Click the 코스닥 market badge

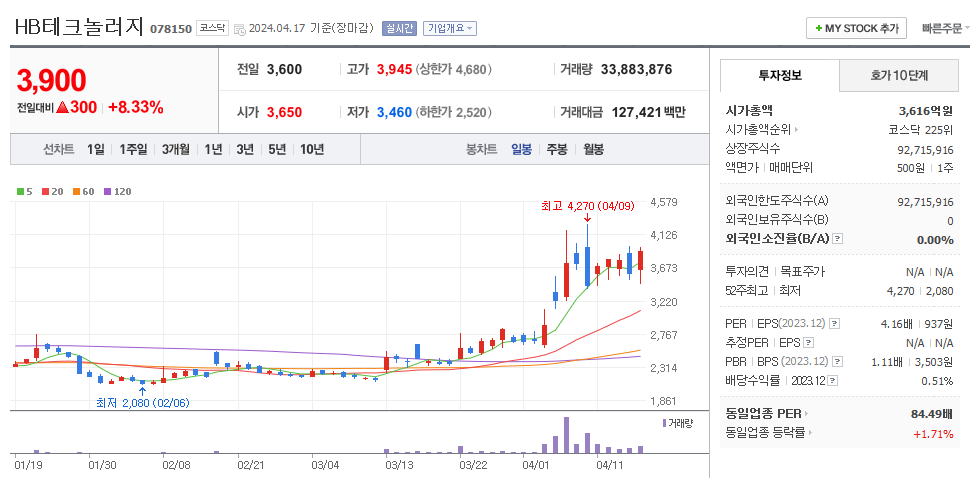pyautogui.click(x=213, y=28)
